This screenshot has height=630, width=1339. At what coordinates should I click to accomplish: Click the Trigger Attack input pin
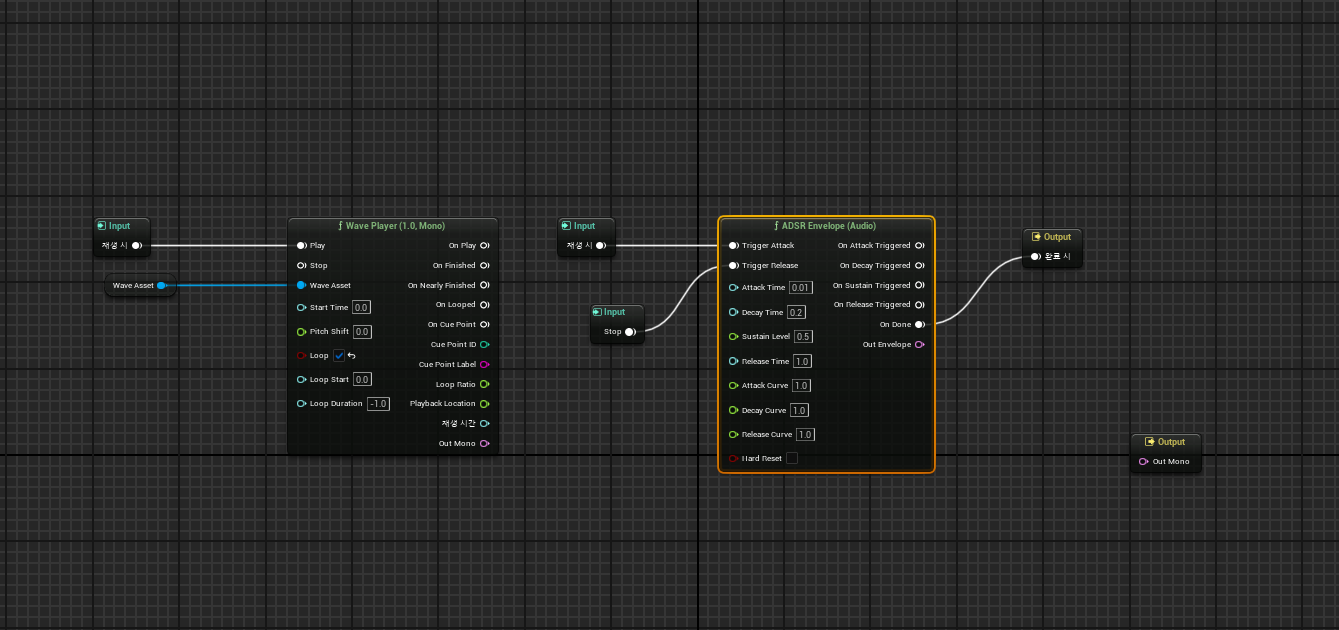click(x=733, y=245)
